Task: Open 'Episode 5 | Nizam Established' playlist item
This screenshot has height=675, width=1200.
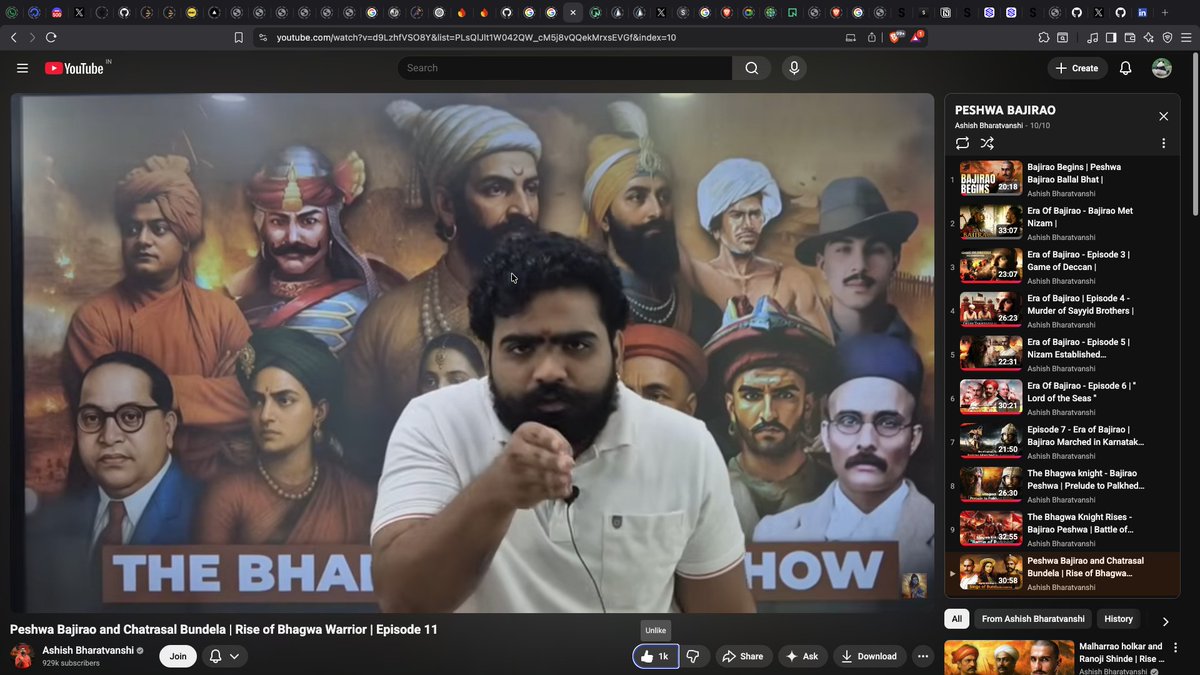Action: (x=1062, y=354)
